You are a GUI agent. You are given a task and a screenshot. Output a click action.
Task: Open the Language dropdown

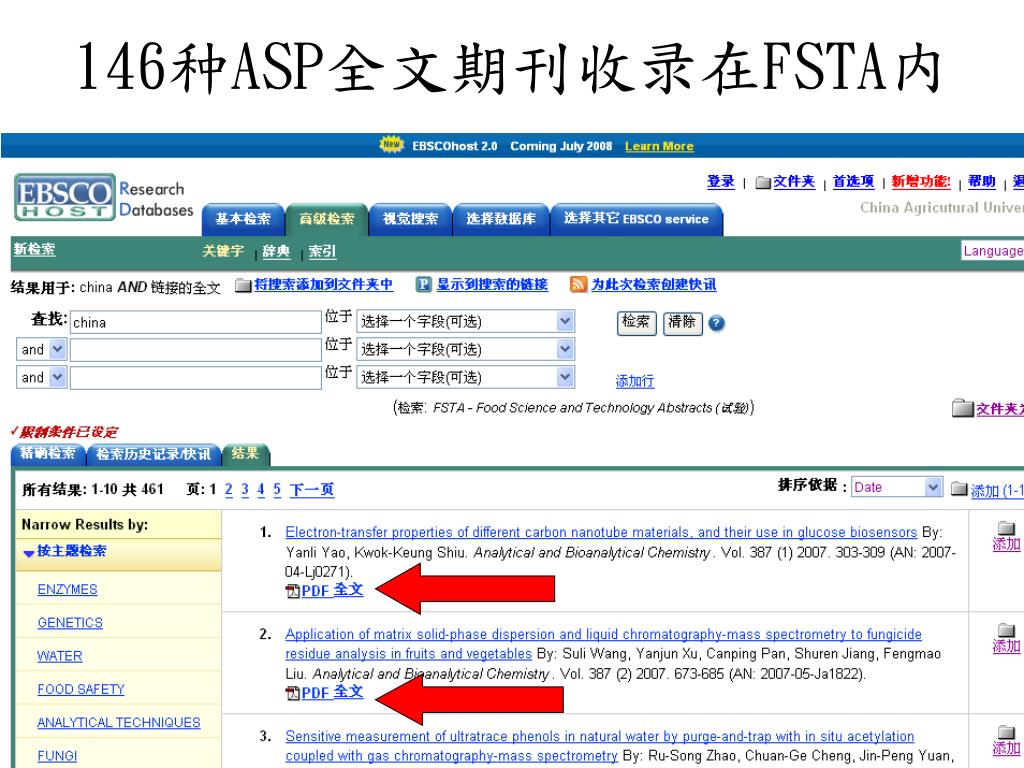tap(992, 251)
